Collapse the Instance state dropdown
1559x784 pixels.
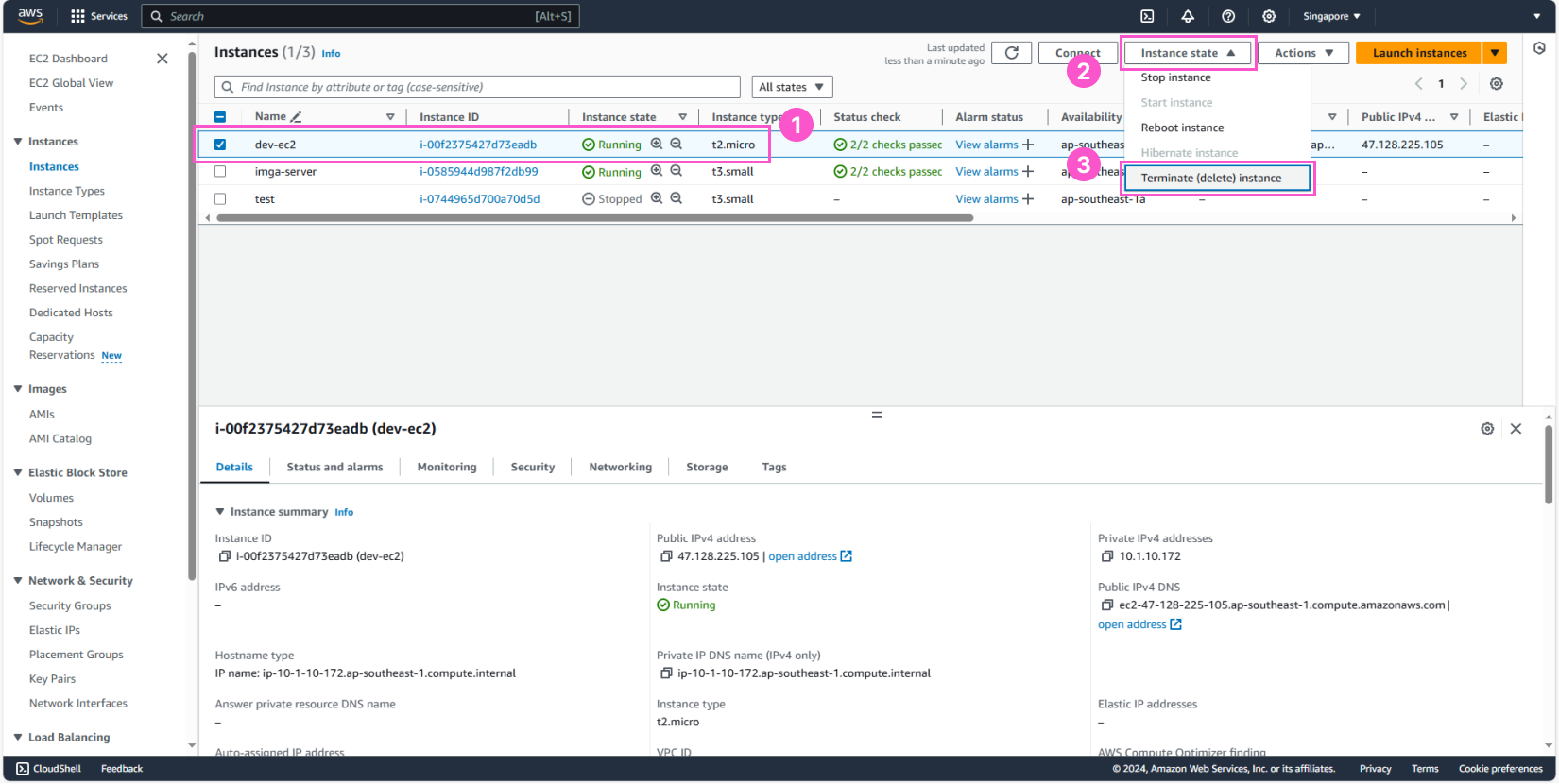[1188, 53]
